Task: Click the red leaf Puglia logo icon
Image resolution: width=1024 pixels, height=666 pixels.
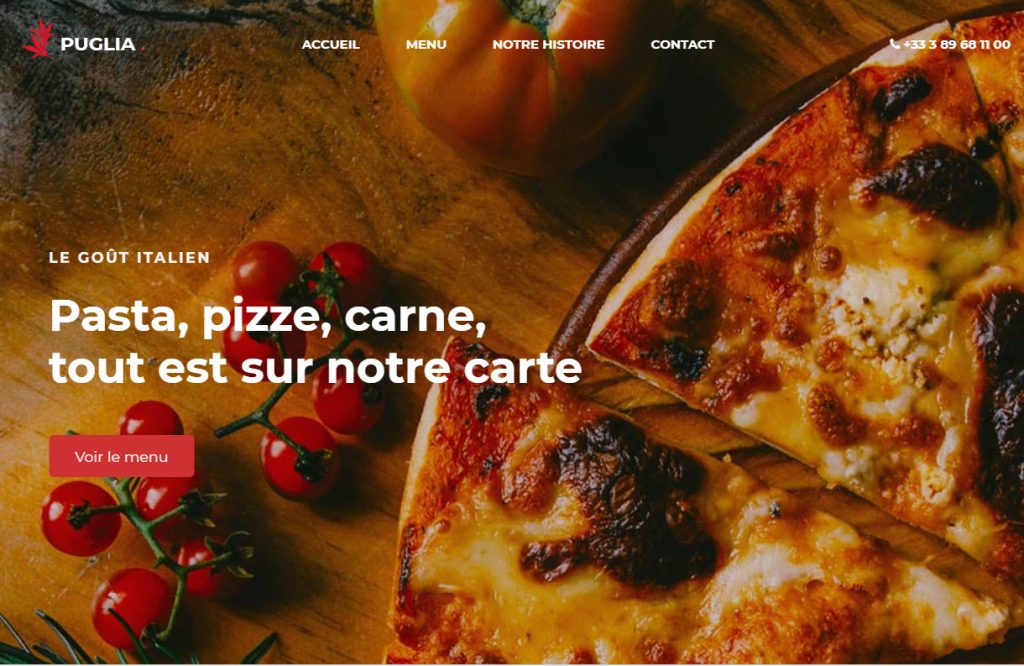Action: point(39,39)
